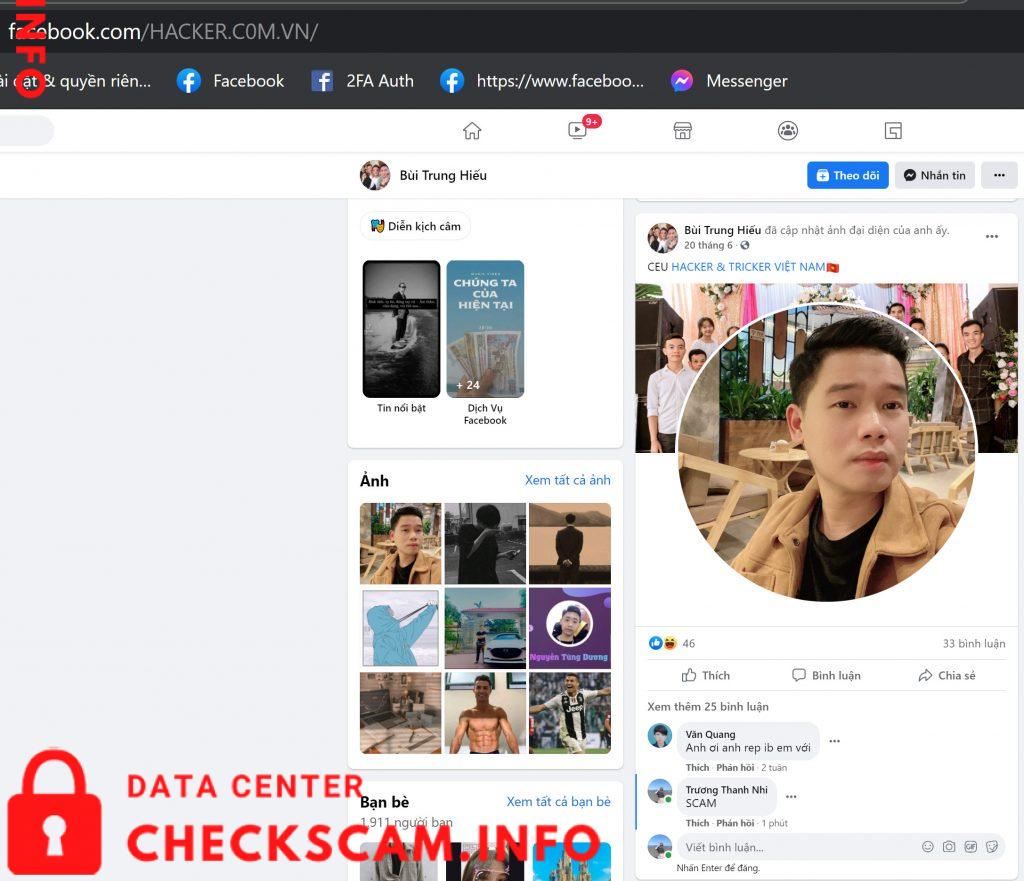Open the room interior photo thumbnail
Image resolution: width=1024 pixels, height=881 pixels.
(400, 713)
